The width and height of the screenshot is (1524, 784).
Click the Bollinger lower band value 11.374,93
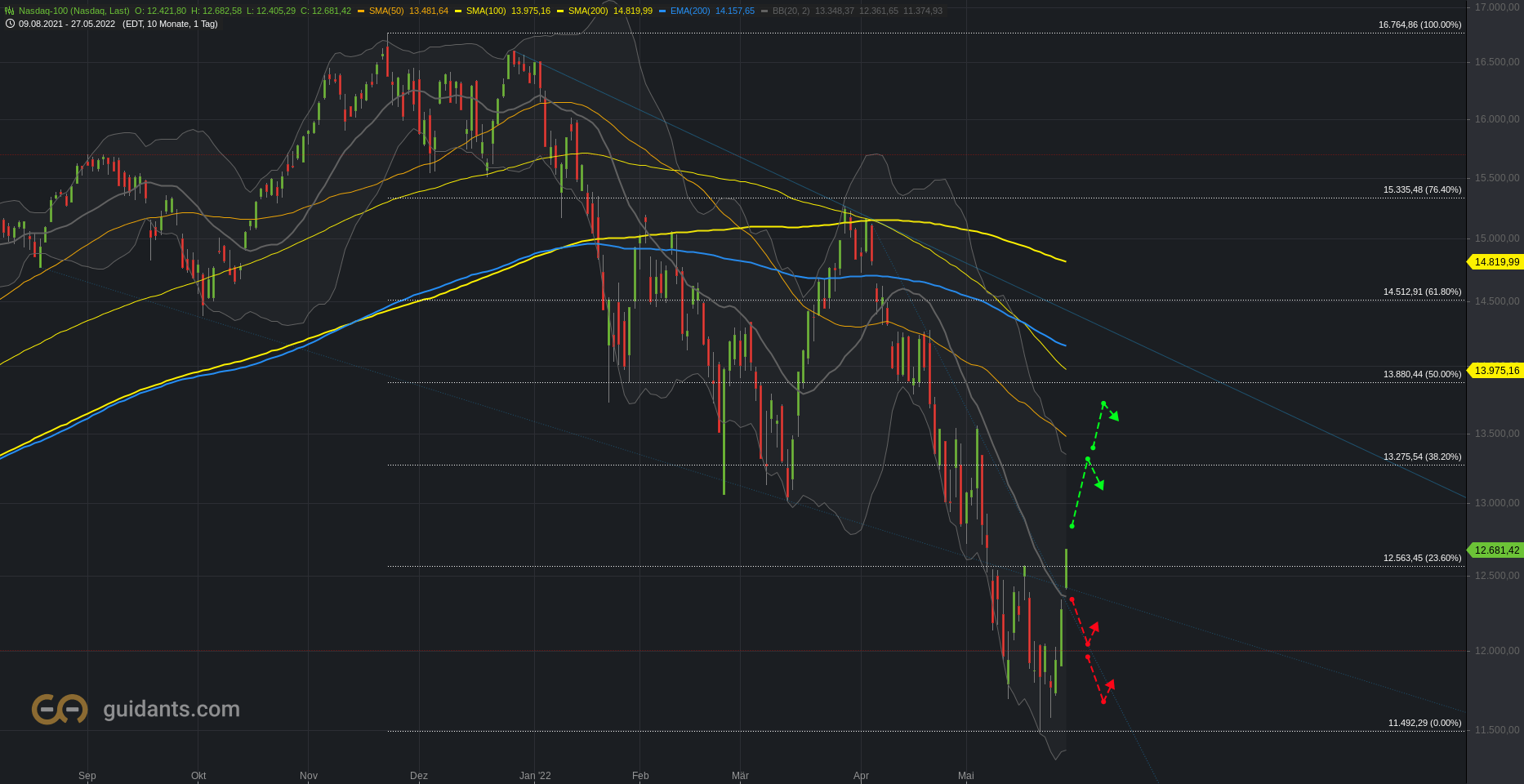pyautogui.click(x=923, y=11)
